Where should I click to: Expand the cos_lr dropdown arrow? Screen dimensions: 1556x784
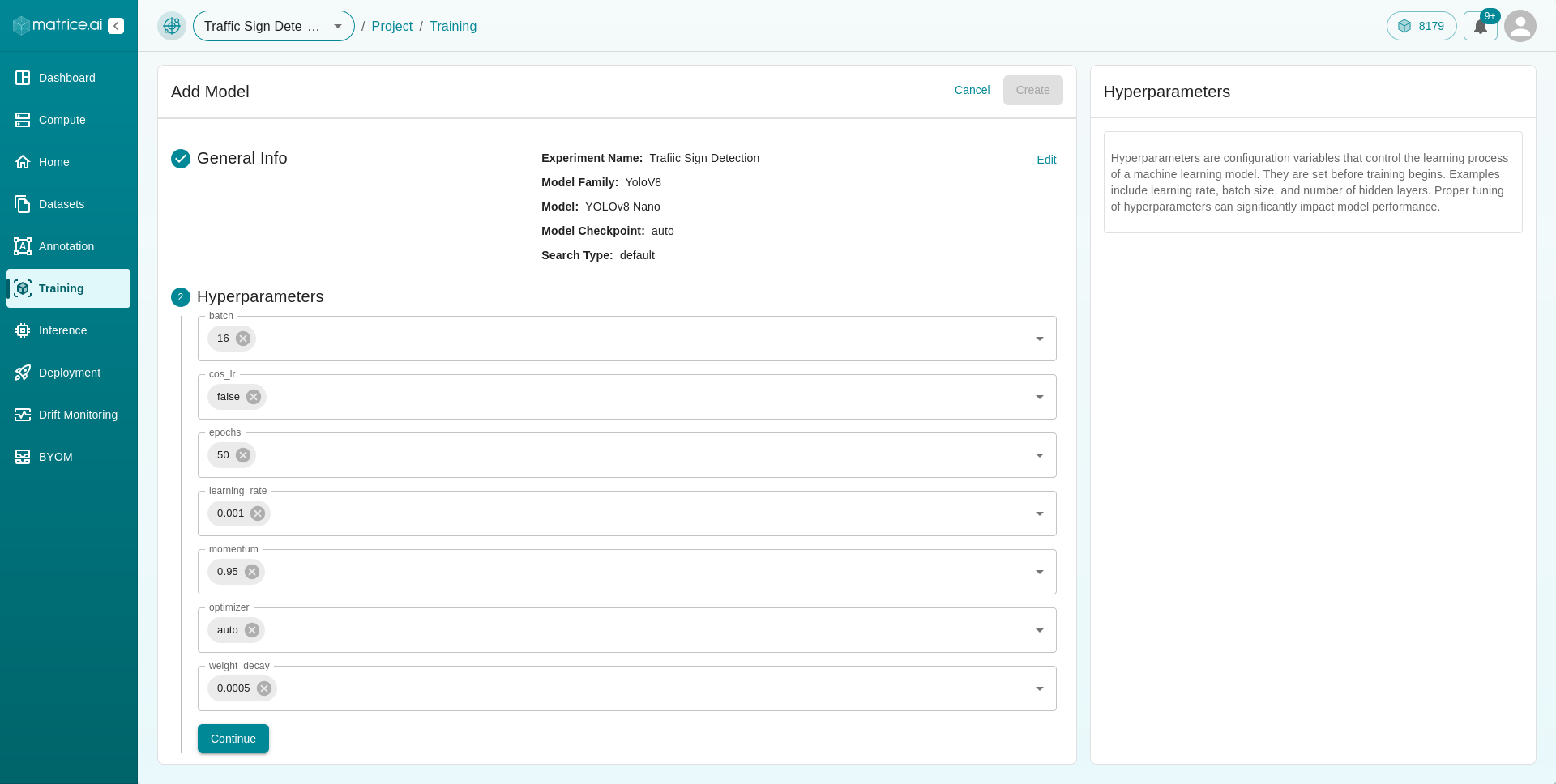tap(1040, 397)
